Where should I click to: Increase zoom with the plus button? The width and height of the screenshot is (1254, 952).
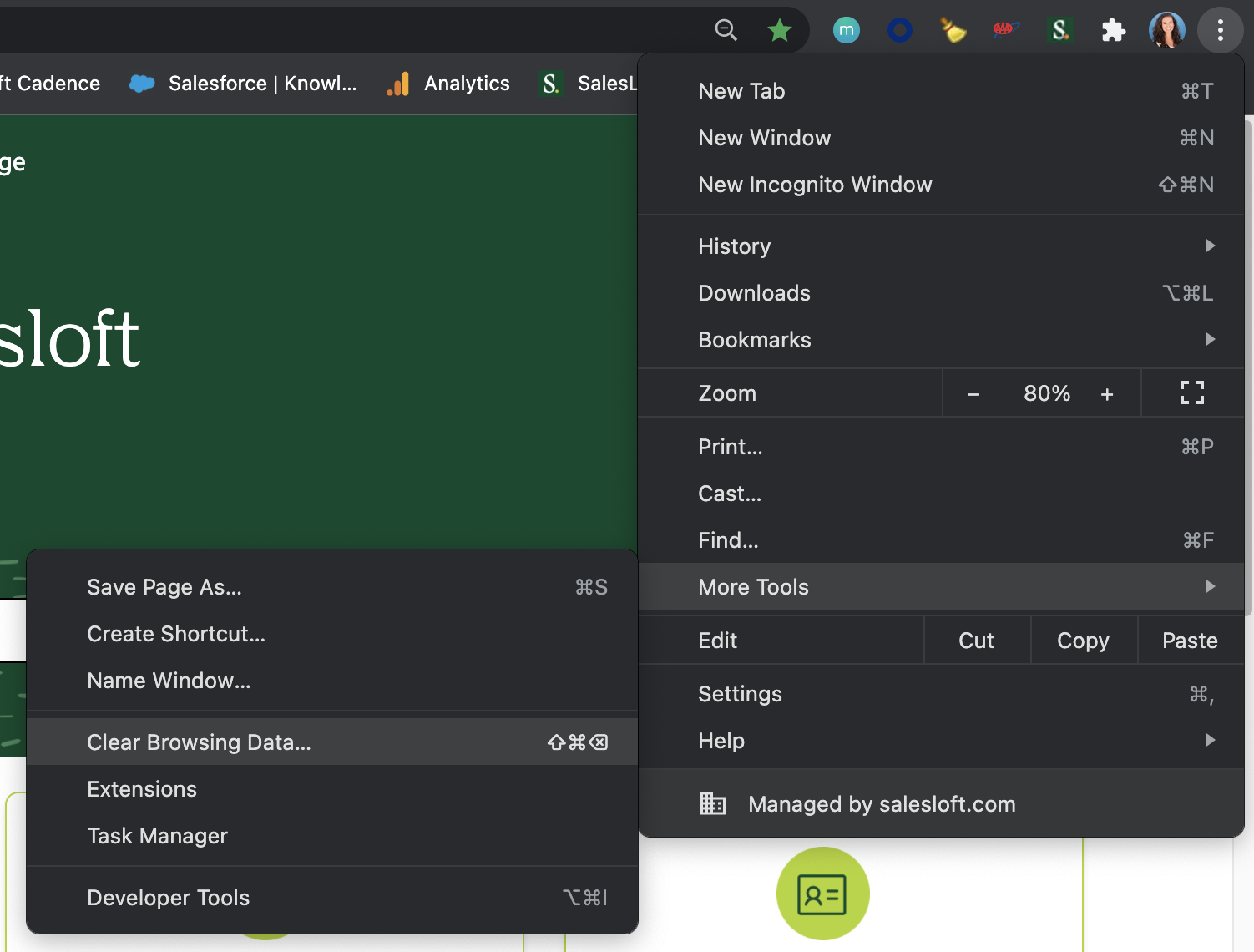(1107, 394)
